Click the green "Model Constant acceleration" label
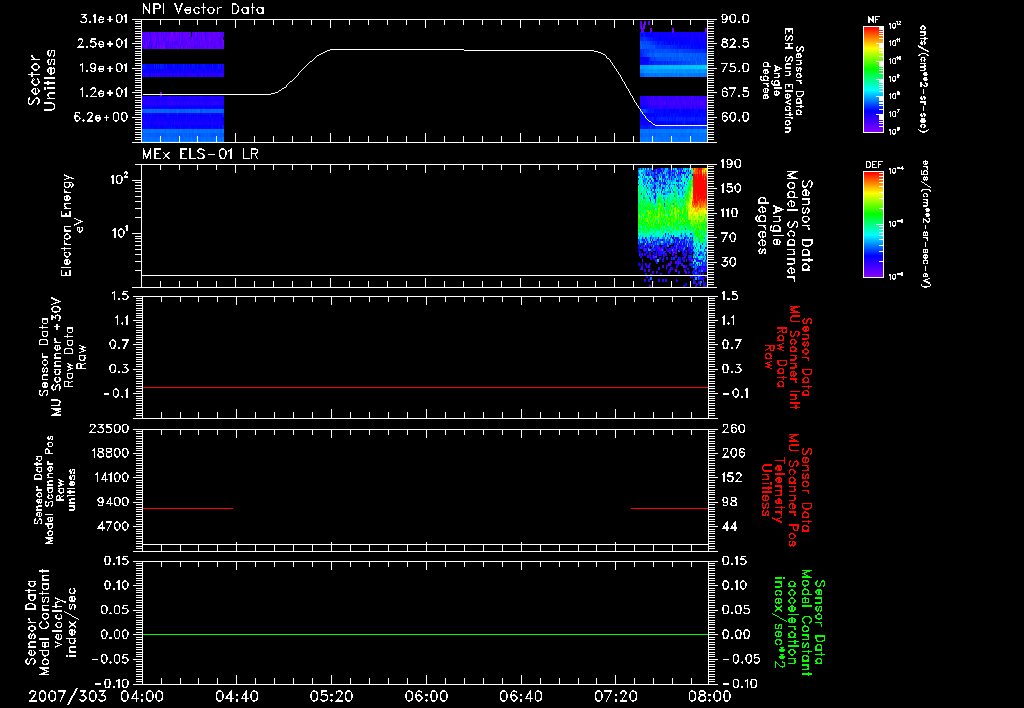The width and height of the screenshot is (1024, 708). click(x=799, y=622)
